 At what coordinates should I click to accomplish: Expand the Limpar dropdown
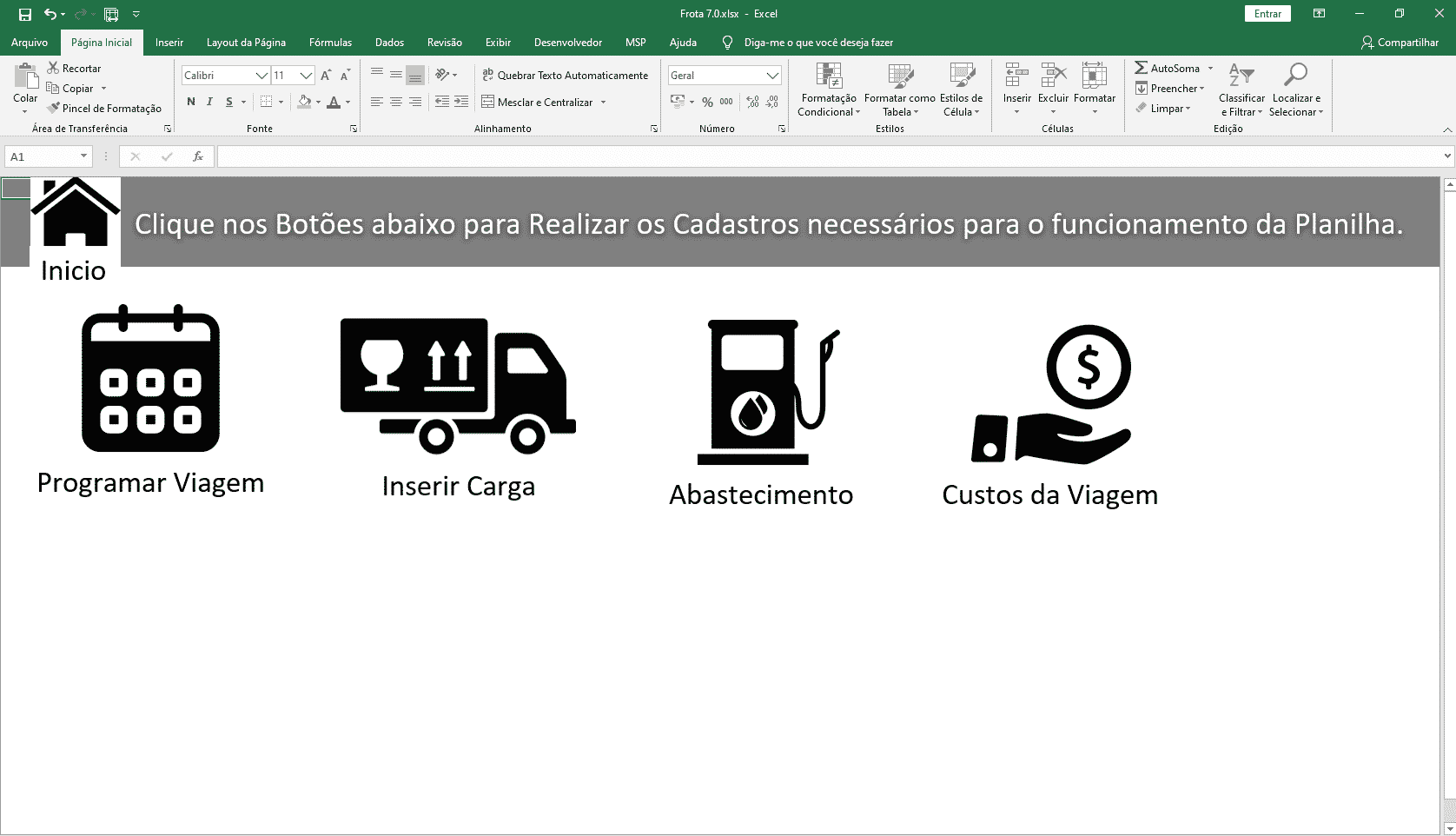point(1188,108)
